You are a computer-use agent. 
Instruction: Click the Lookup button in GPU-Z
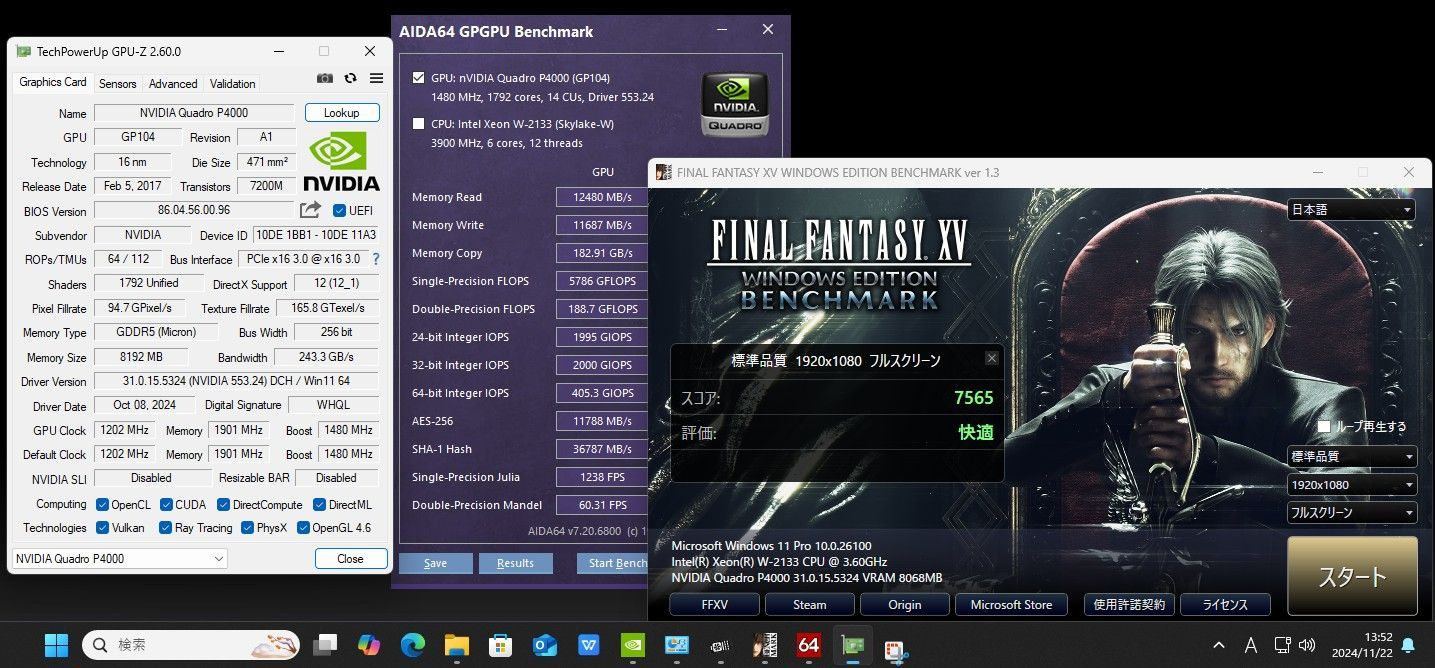[342, 113]
